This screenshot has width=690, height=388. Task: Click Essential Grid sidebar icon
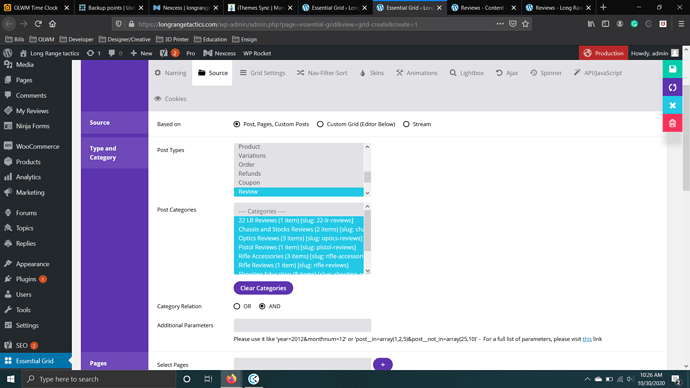coord(8,361)
